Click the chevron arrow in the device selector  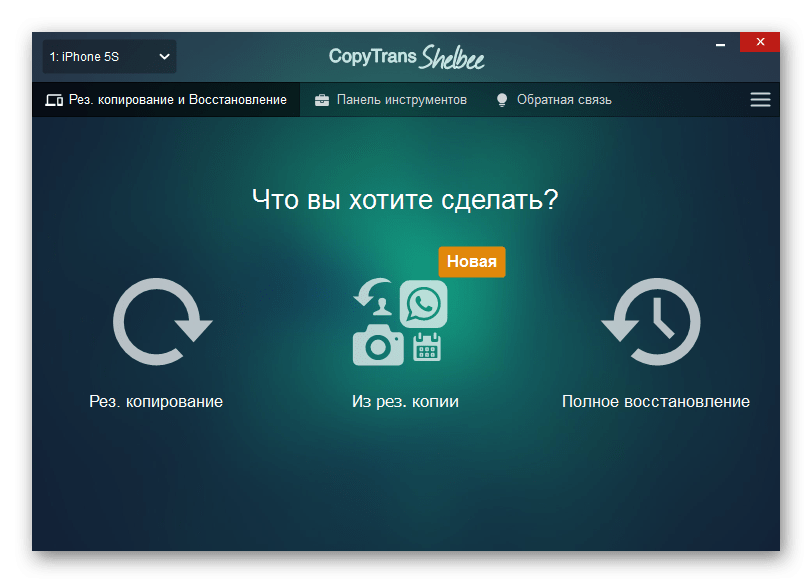165,57
